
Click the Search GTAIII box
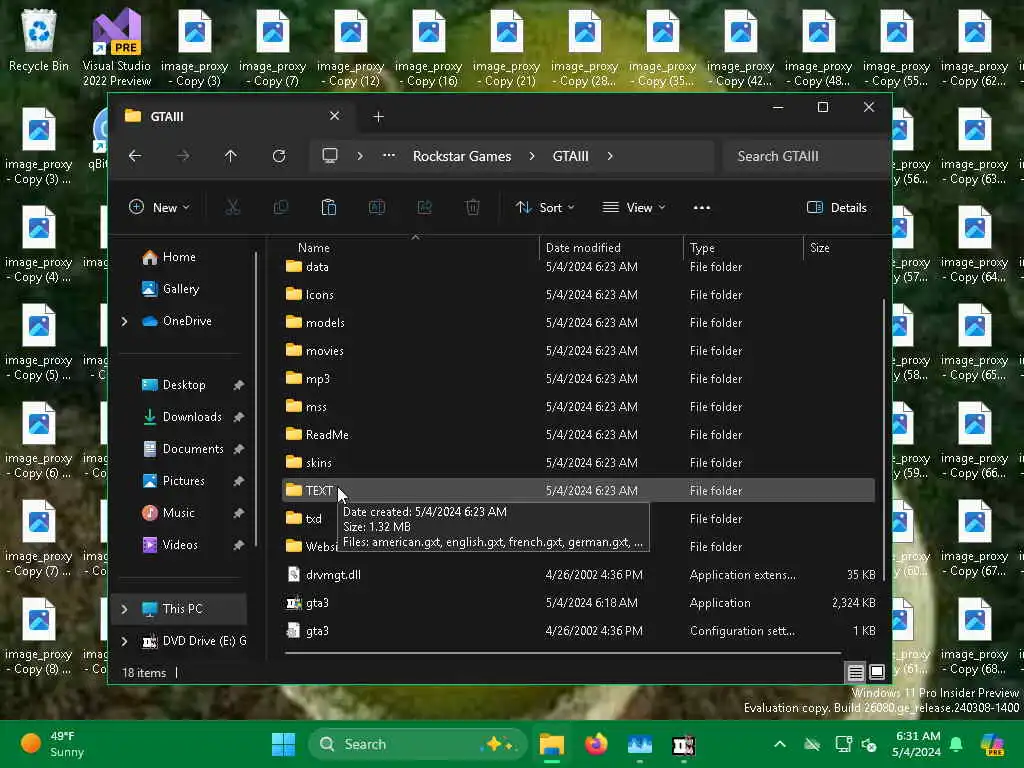pyautogui.click(x=805, y=156)
